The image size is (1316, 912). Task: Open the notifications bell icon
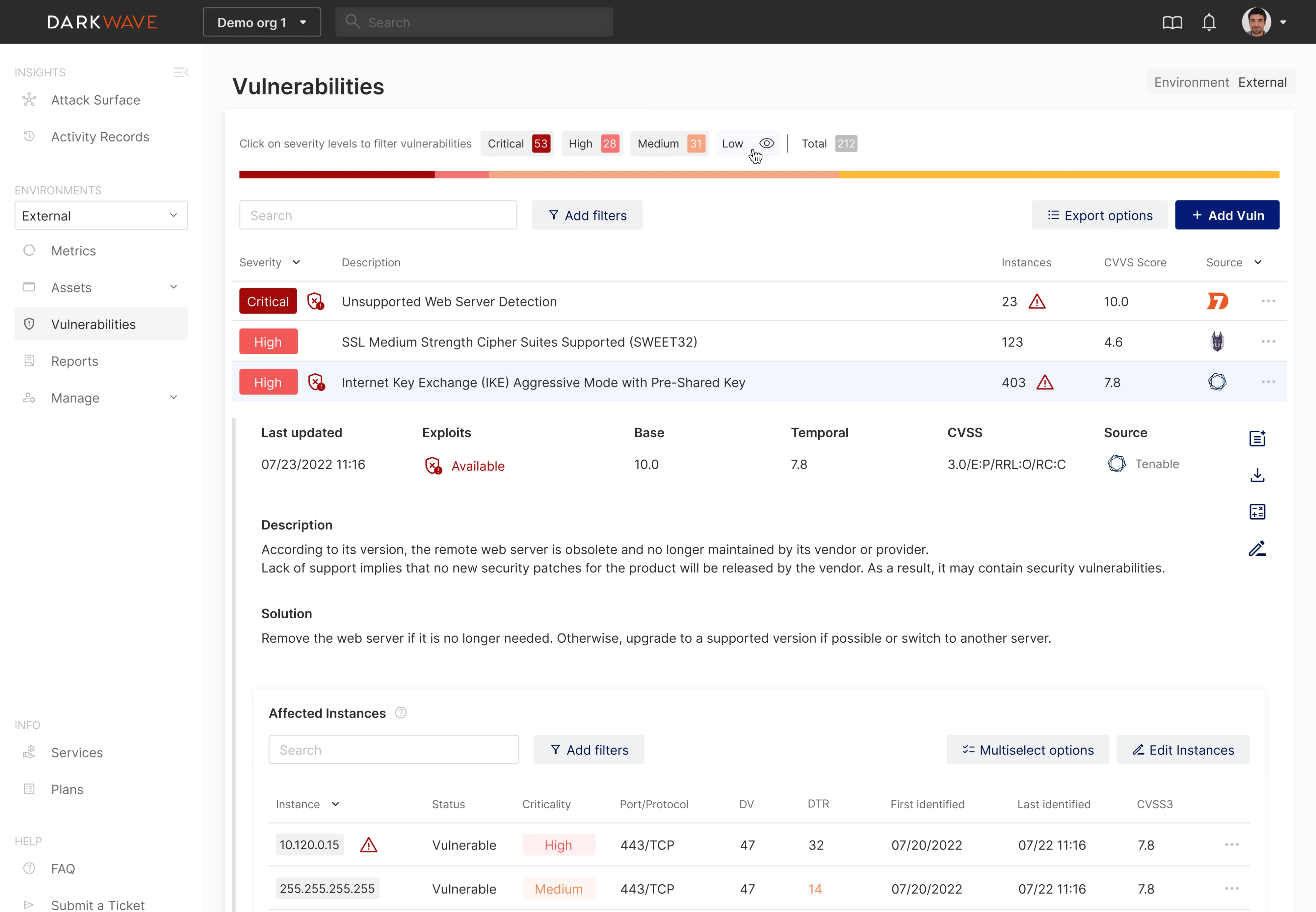(x=1209, y=22)
